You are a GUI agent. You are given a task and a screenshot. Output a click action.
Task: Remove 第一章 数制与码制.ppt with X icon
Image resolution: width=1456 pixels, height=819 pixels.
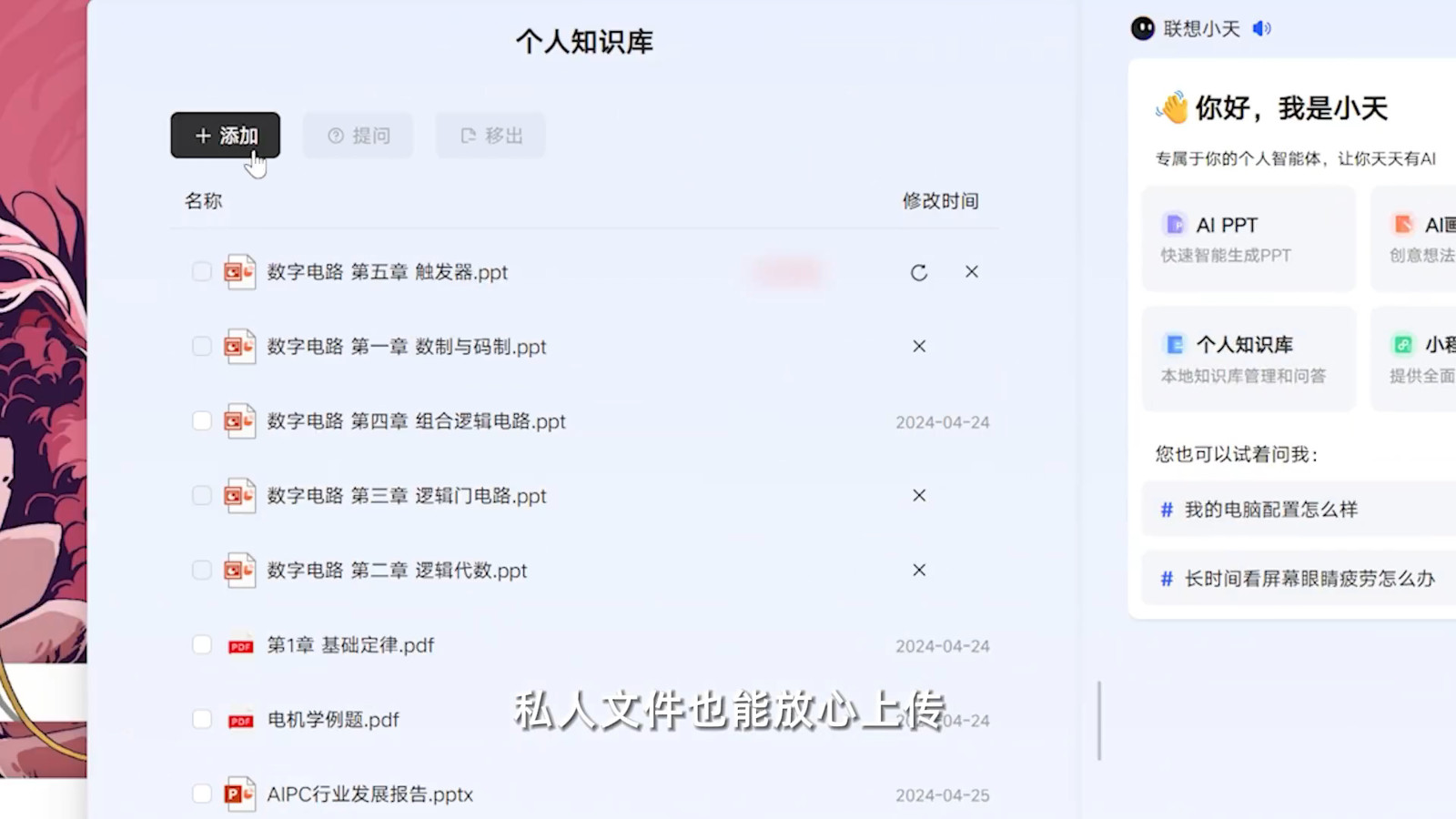point(919,347)
